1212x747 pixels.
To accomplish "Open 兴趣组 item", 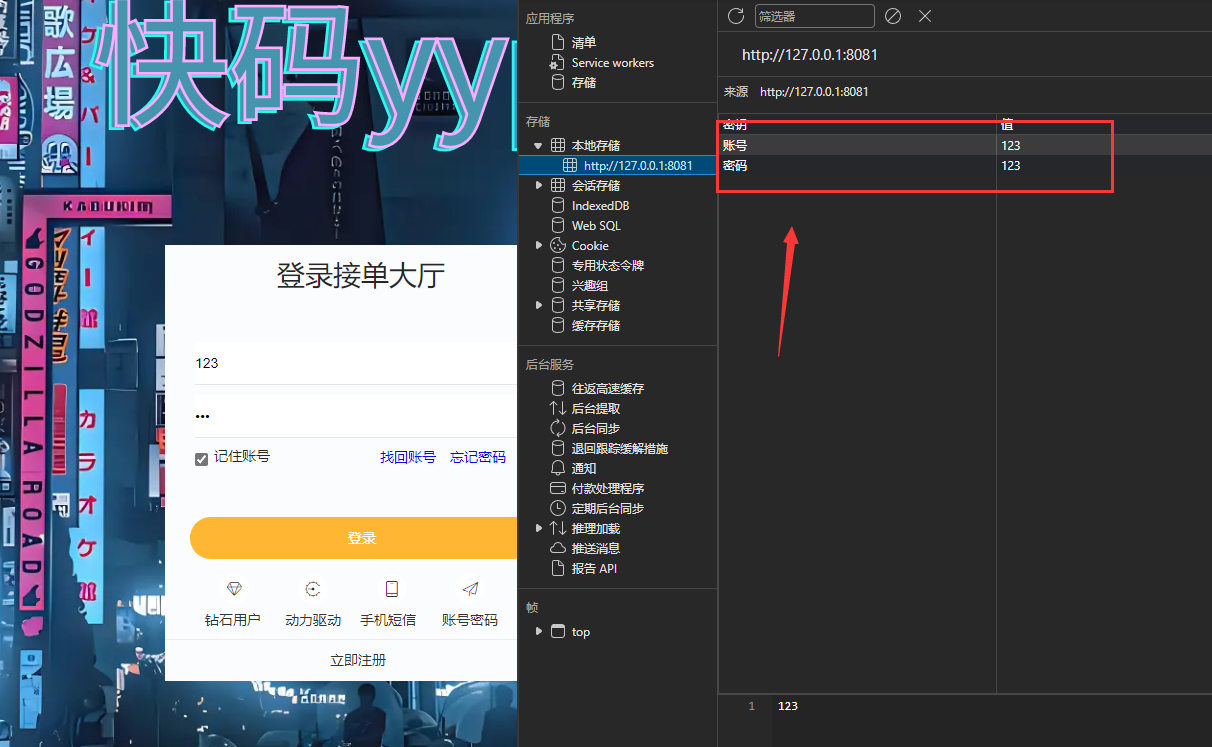I will [x=590, y=286].
